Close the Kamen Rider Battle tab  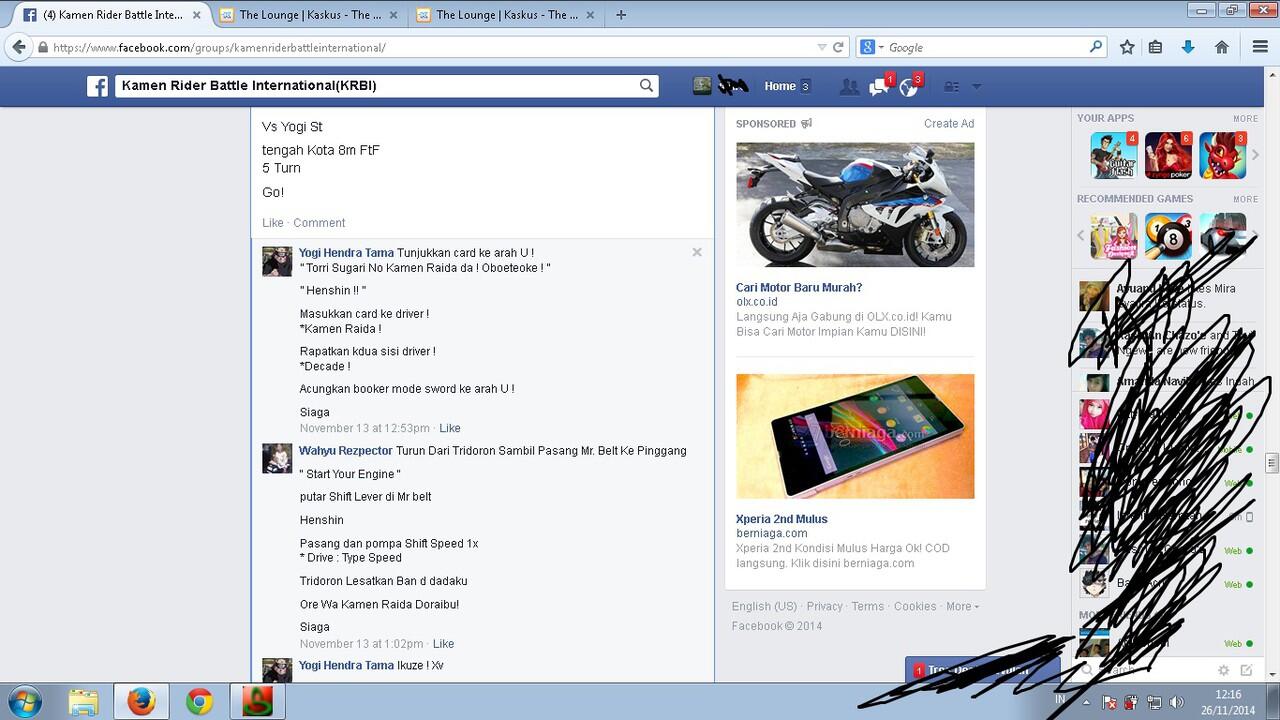tap(196, 15)
